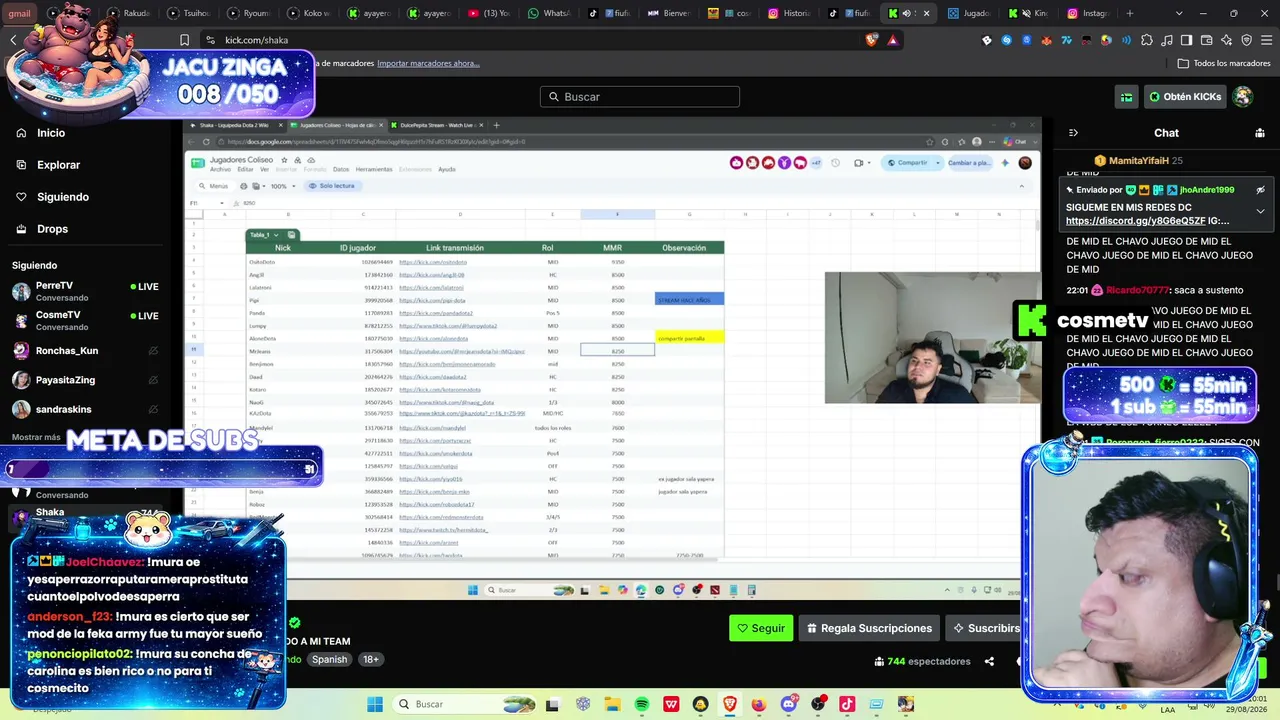Open the browser hamburger main menu
The width and height of the screenshot is (1280, 720).
1266,40
